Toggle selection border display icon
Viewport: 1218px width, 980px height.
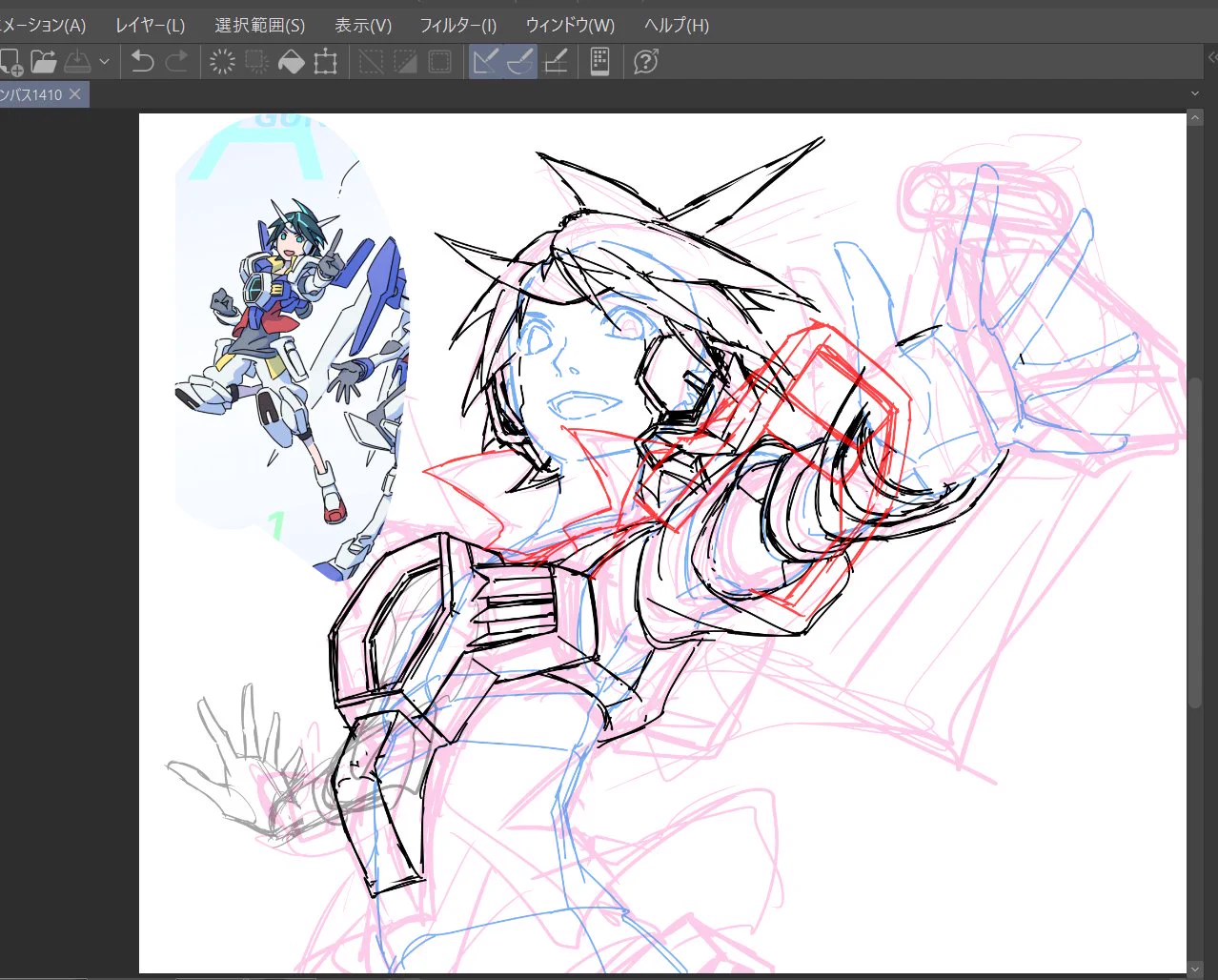(440, 62)
